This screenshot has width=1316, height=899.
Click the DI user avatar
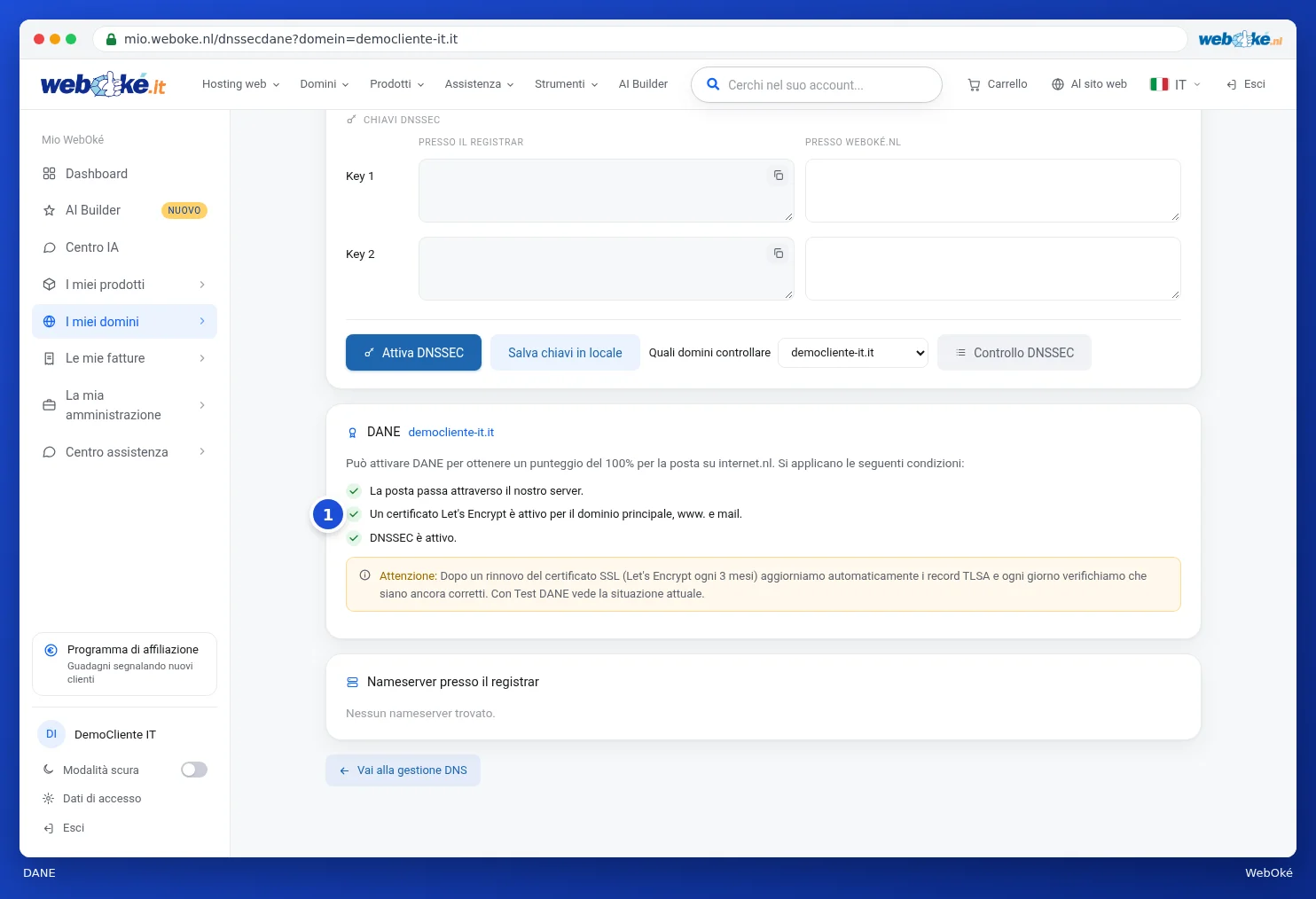pos(51,734)
